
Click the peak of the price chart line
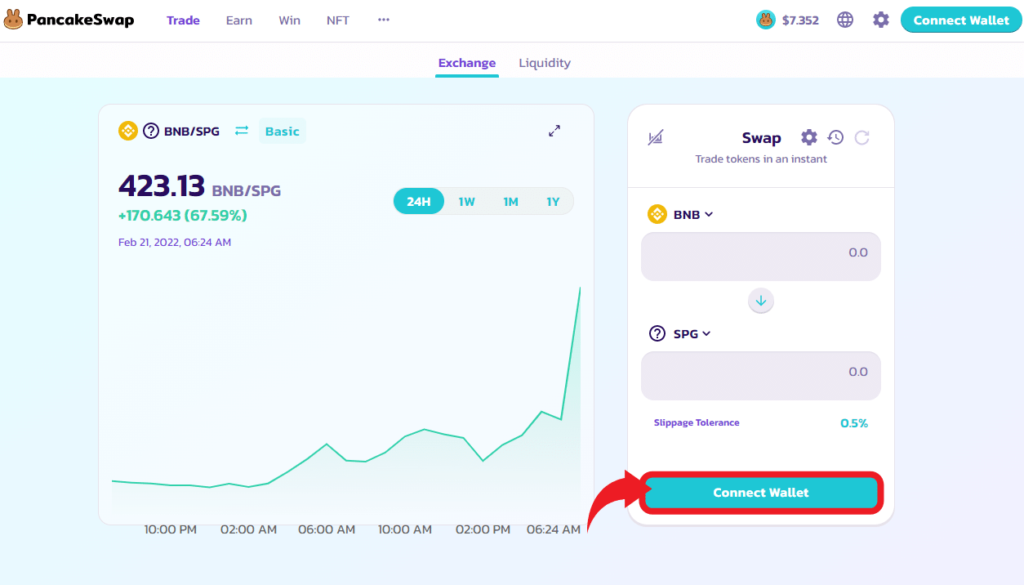tap(579, 289)
